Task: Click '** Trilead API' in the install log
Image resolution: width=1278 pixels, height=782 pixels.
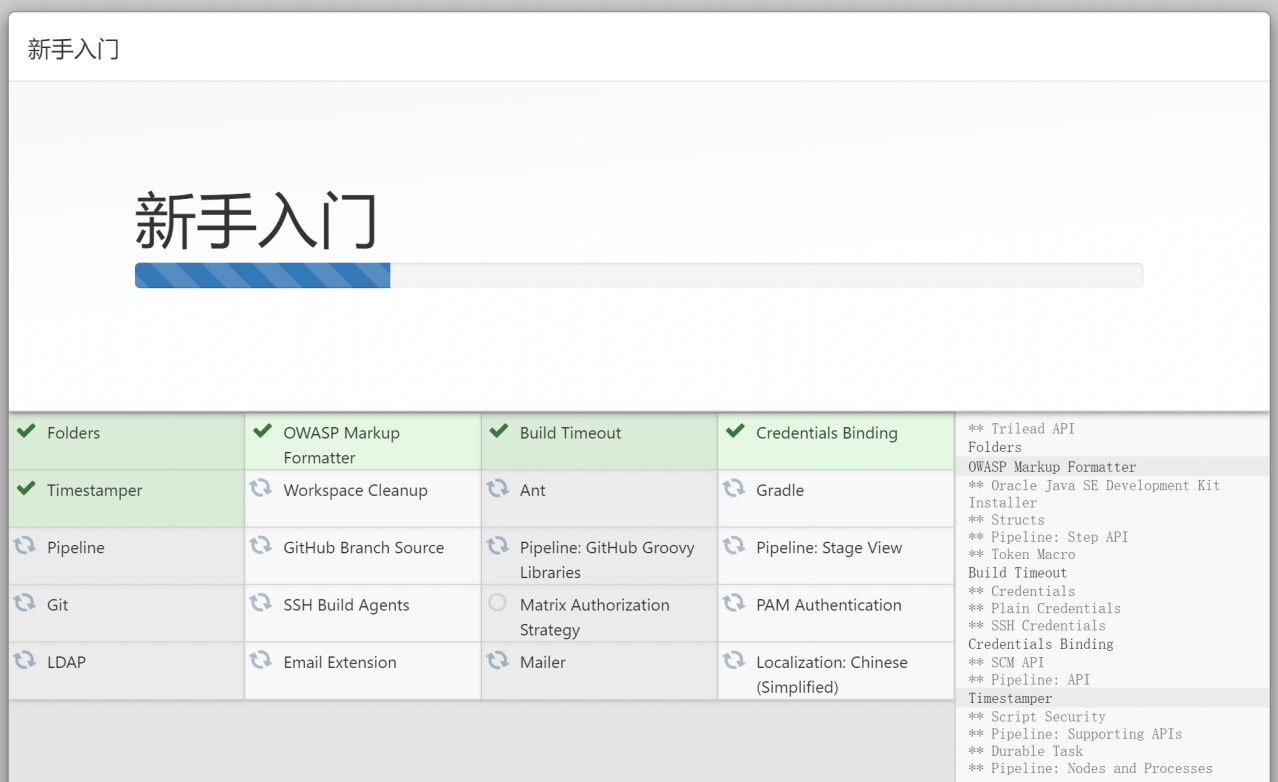Action: (1021, 429)
